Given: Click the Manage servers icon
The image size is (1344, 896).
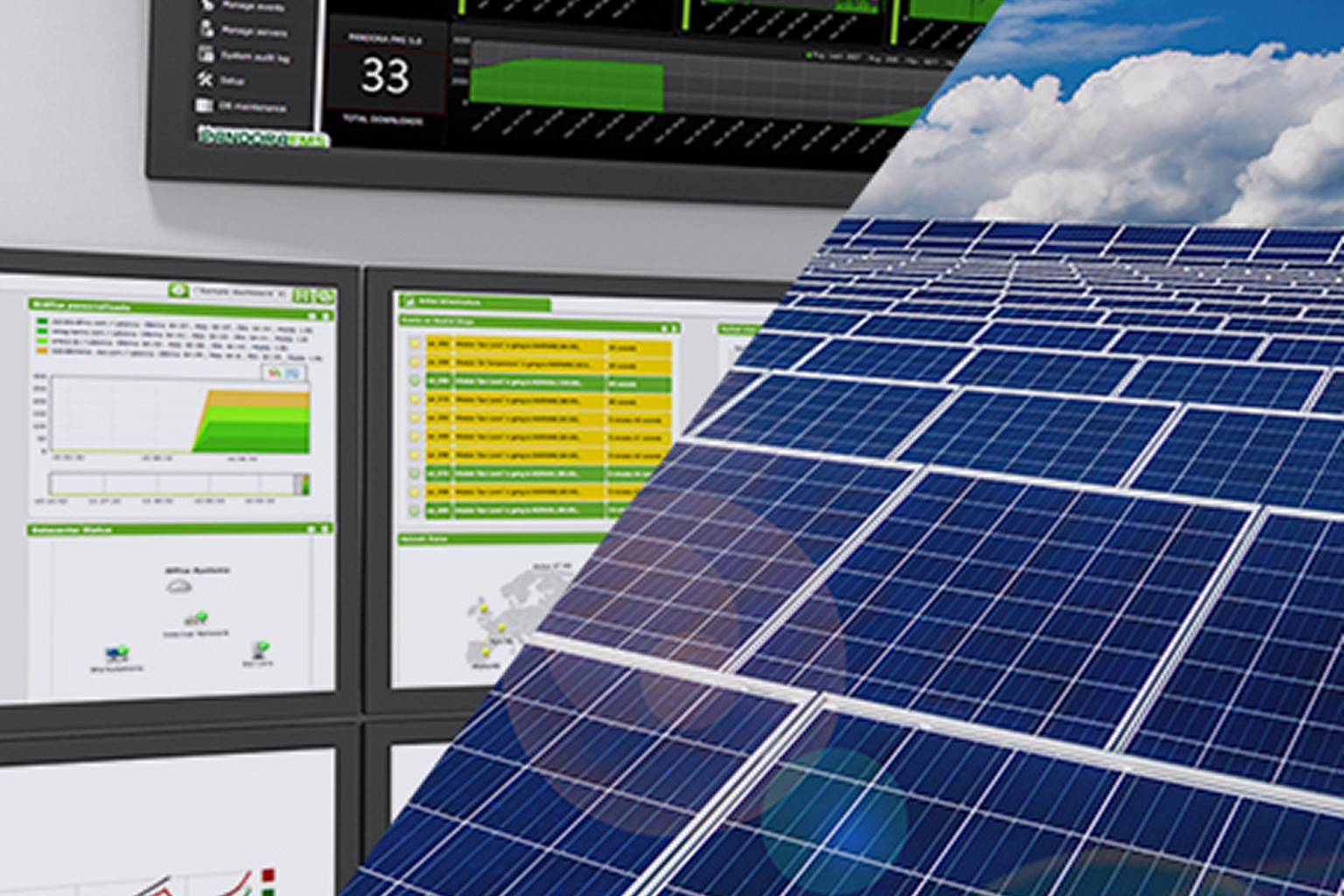Looking at the screenshot, I should point(206,29).
